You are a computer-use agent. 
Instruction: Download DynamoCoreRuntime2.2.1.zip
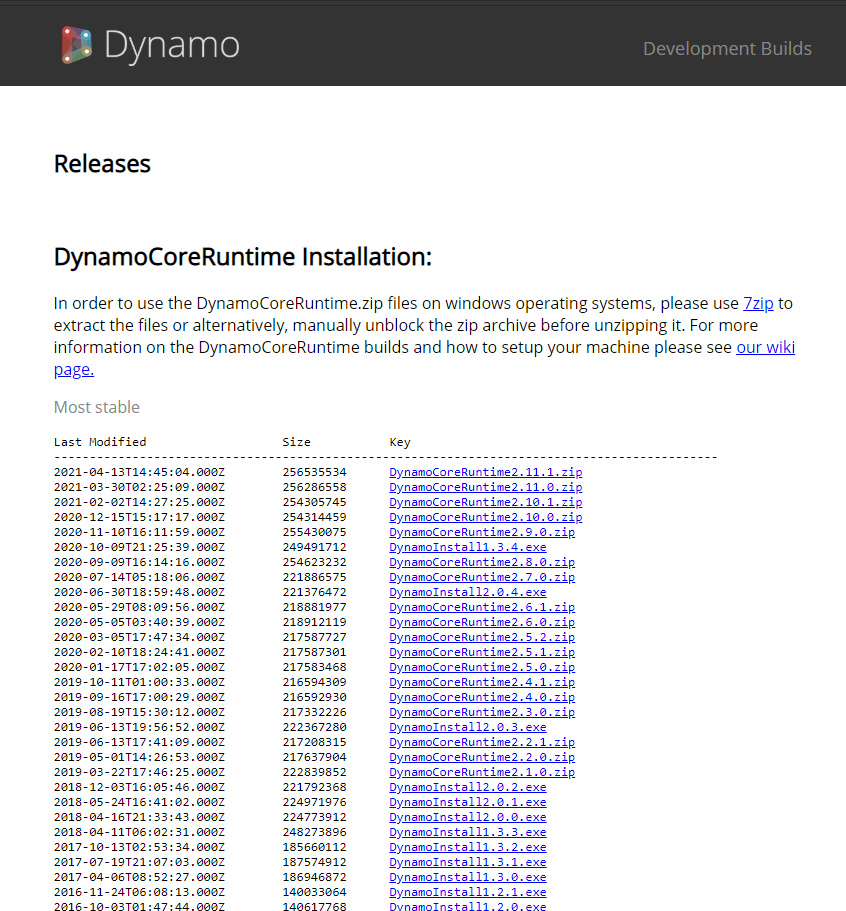pyautogui.click(x=482, y=743)
